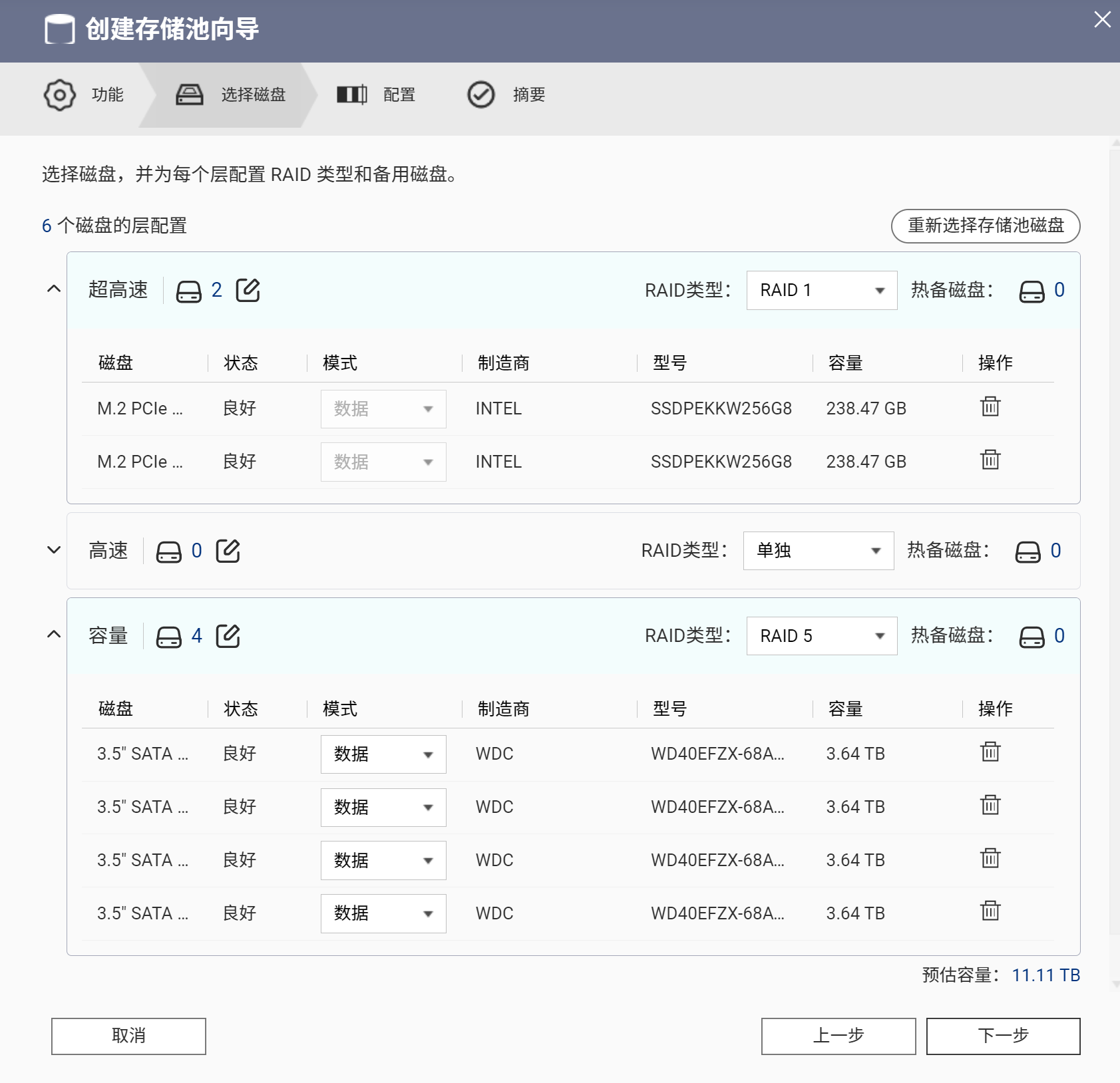The width and height of the screenshot is (1120, 1083).
Task: Delete the first M.2 PCIe INTEL disk
Action: (x=990, y=406)
